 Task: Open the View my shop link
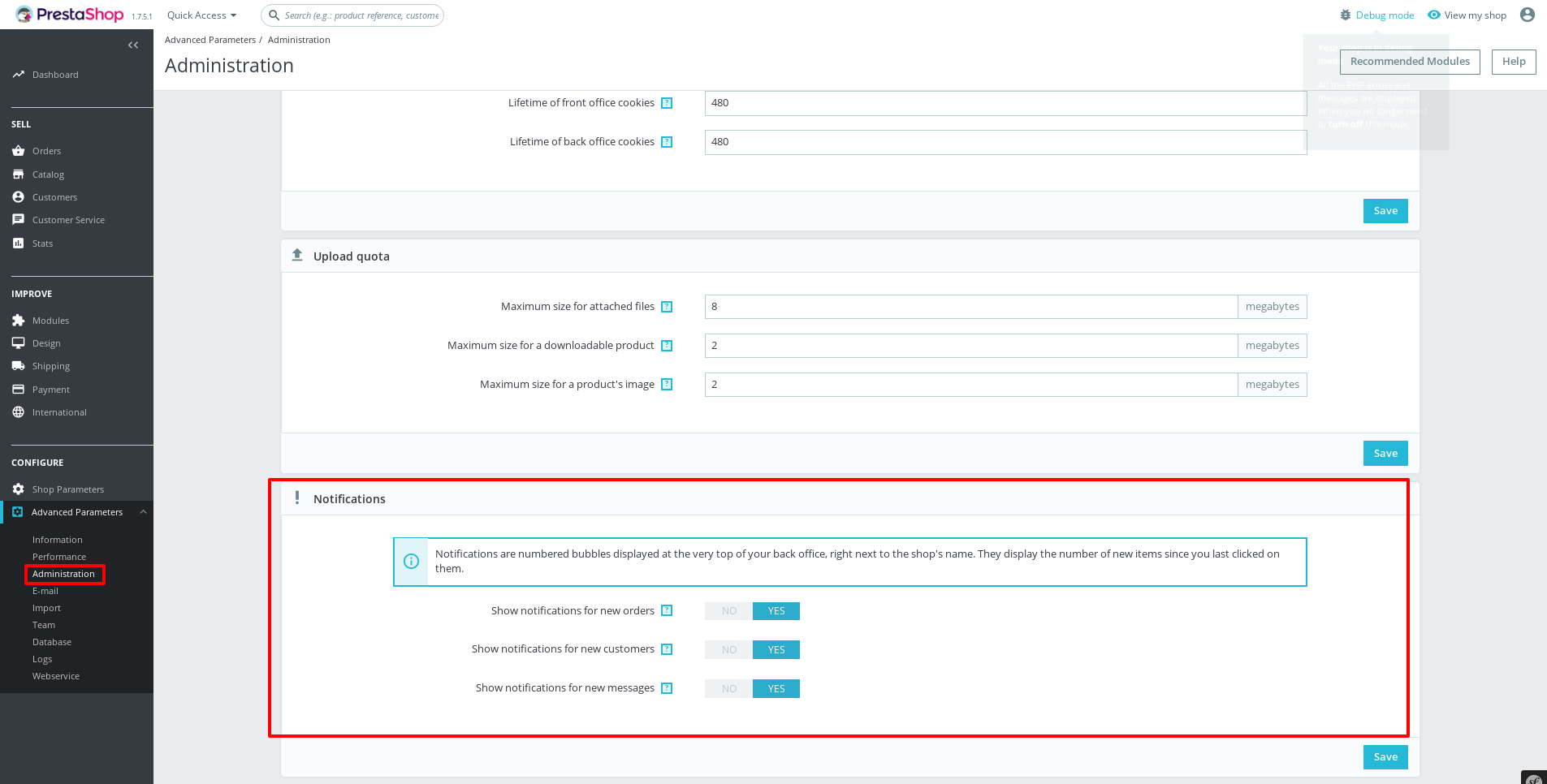pos(1475,15)
